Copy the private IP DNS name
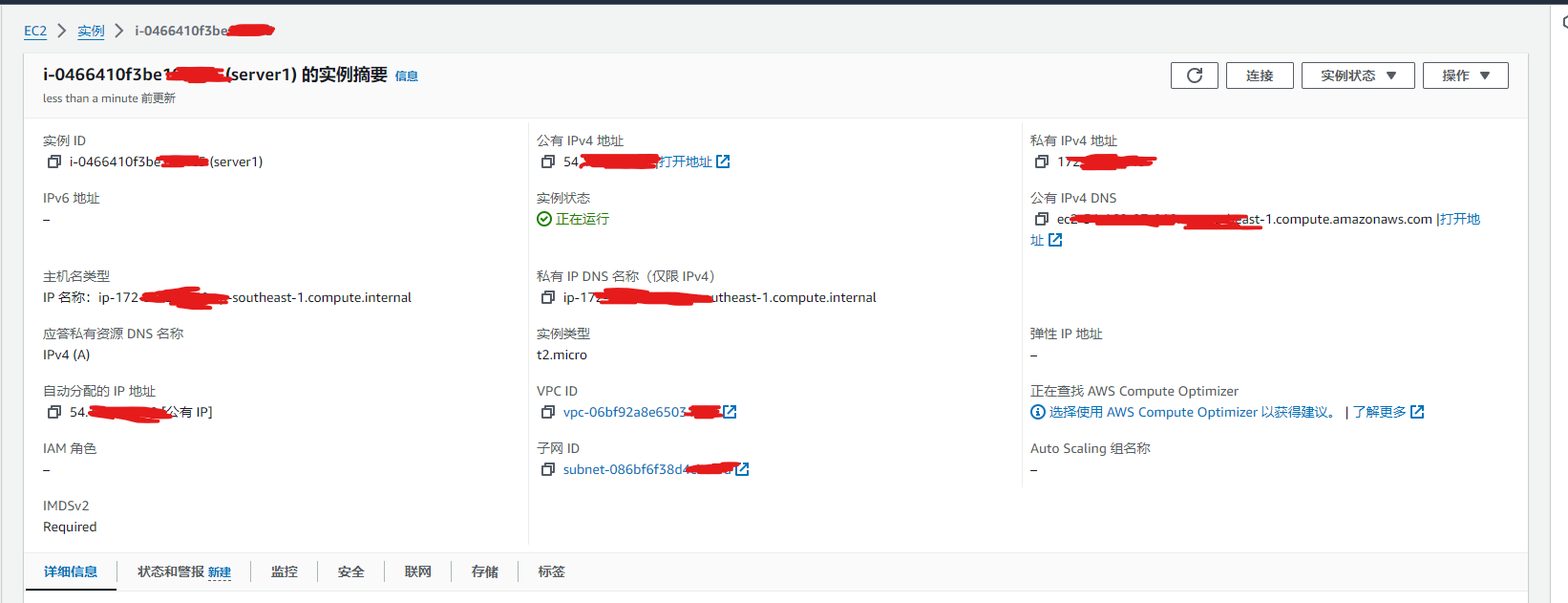Screen dimensions: 1568x603 (x=548, y=297)
